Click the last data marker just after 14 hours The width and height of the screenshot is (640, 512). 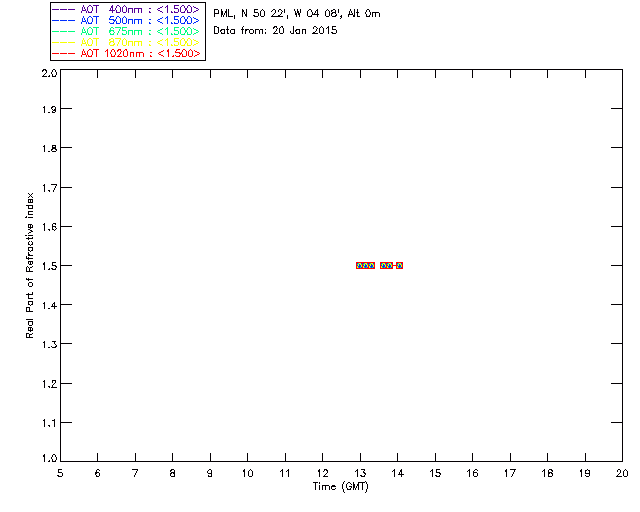(x=400, y=265)
